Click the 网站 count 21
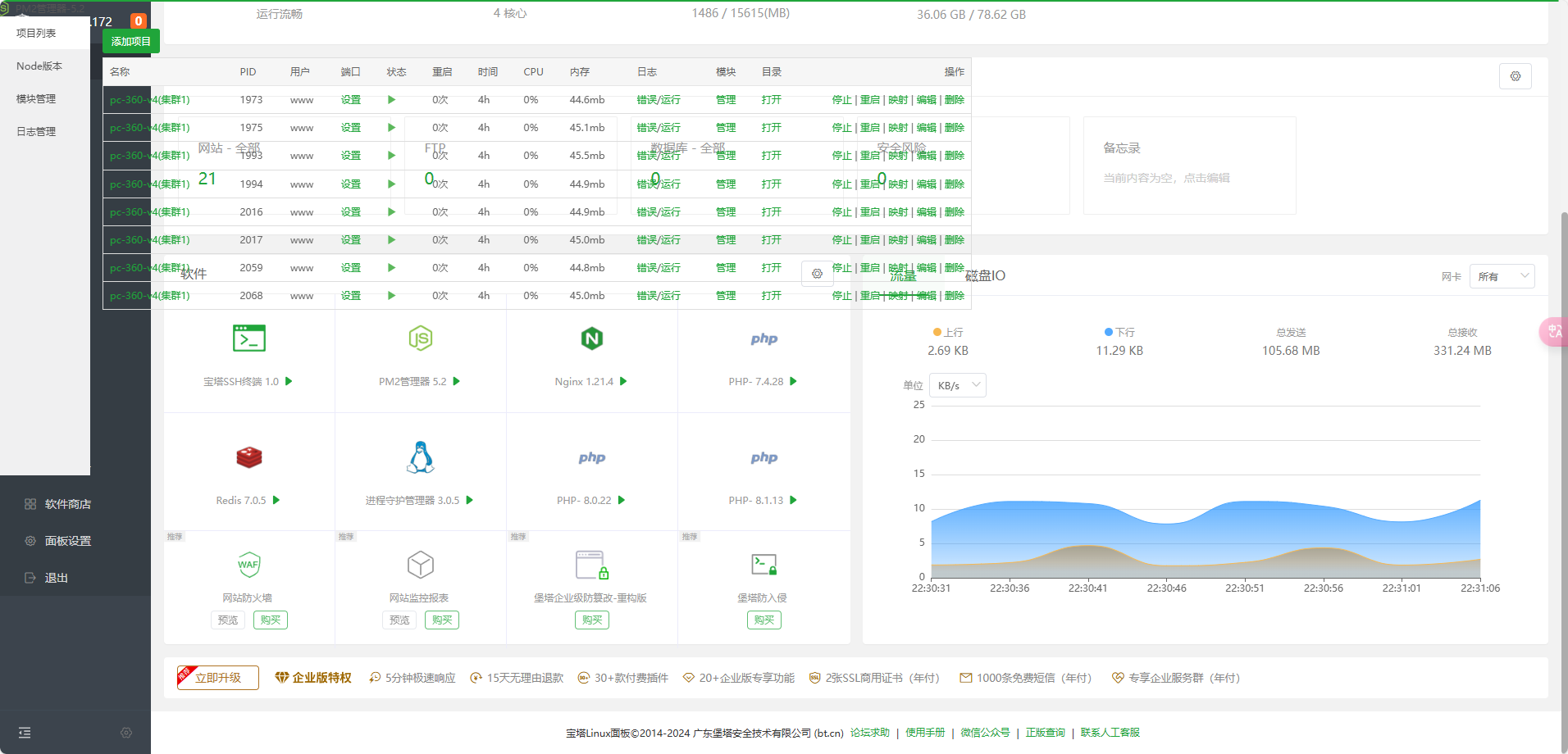Image resolution: width=1568 pixels, height=754 pixels. (207, 179)
